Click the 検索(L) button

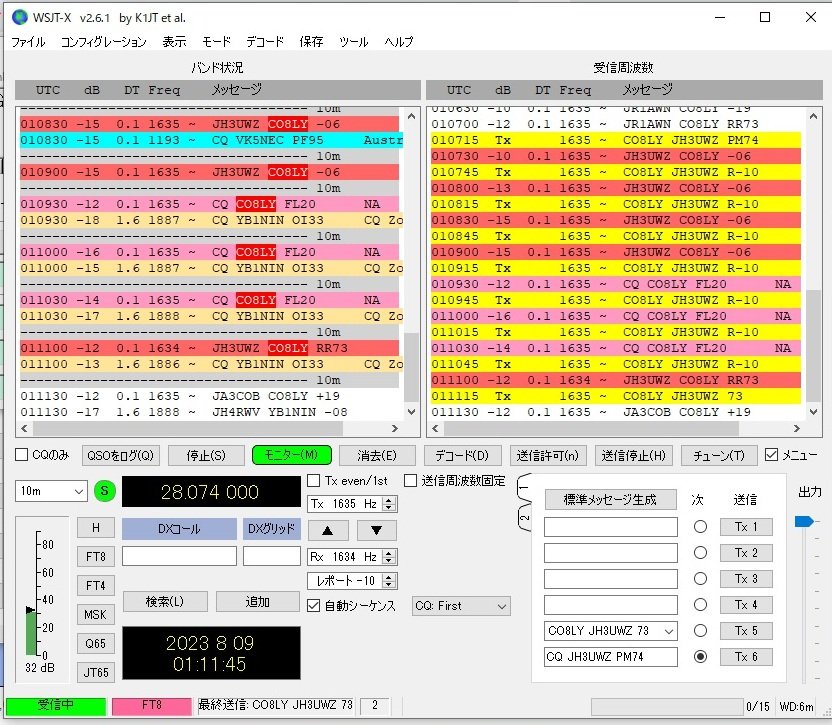(164, 601)
